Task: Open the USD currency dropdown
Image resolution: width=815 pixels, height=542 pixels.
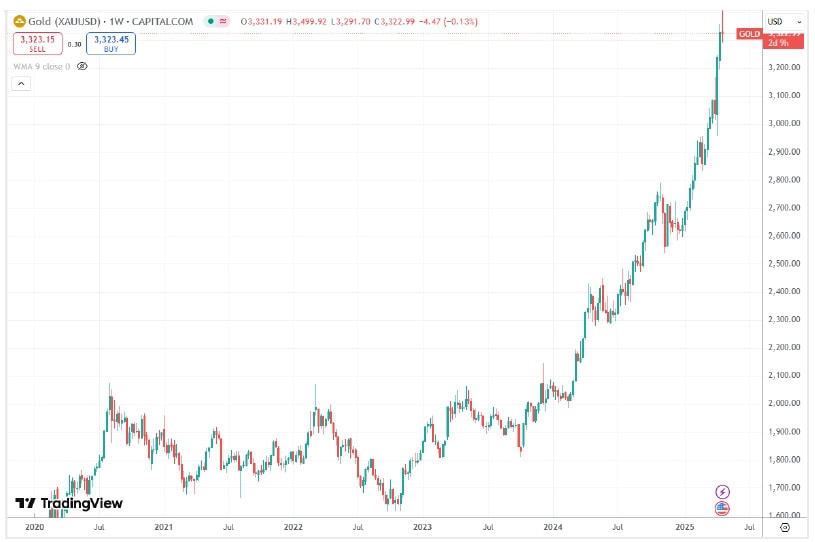Action: pos(783,21)
